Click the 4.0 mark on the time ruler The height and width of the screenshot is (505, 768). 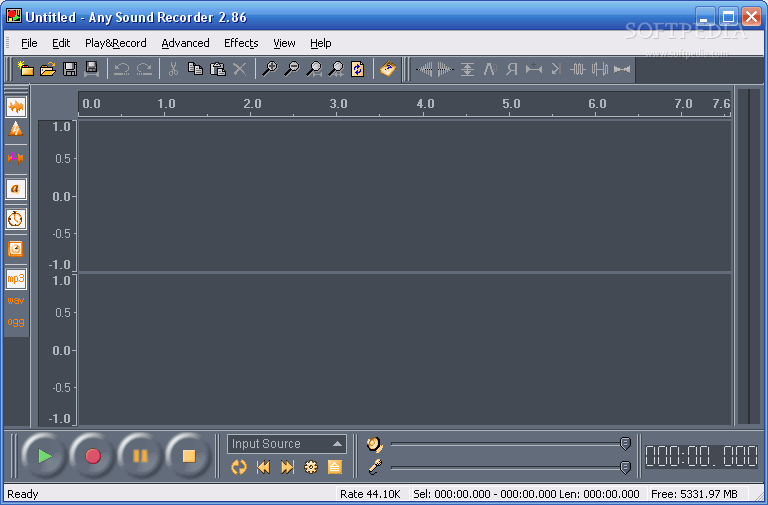[425, 104]
